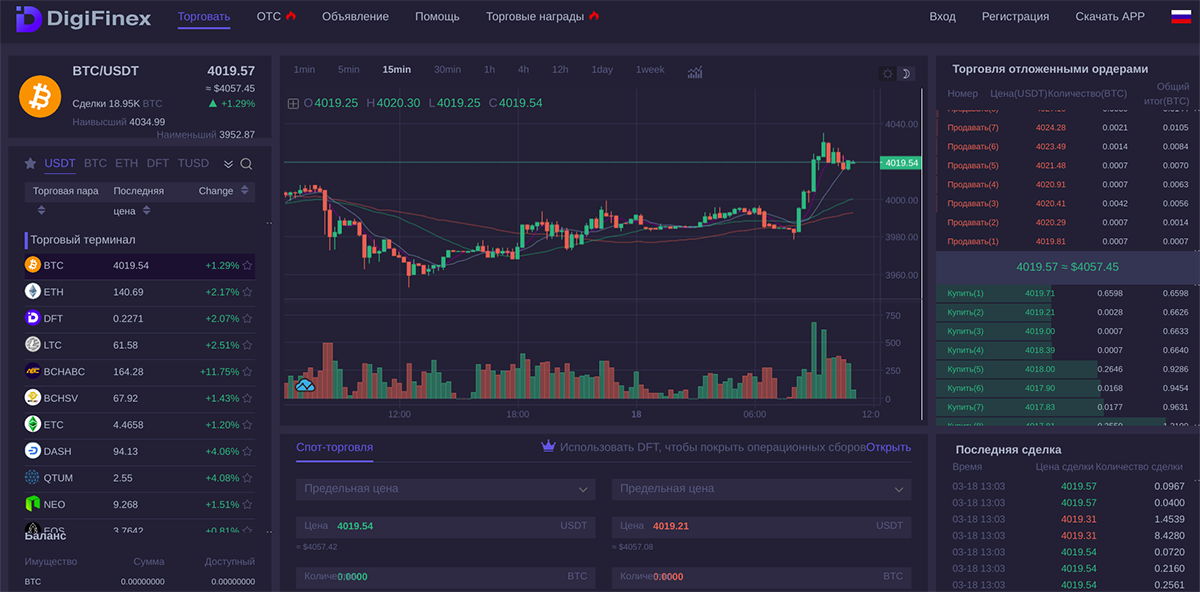Open the chart indicators icon
Image resolution: width=1200 pixels, height=592 pixels.
(x=695, y=71)
